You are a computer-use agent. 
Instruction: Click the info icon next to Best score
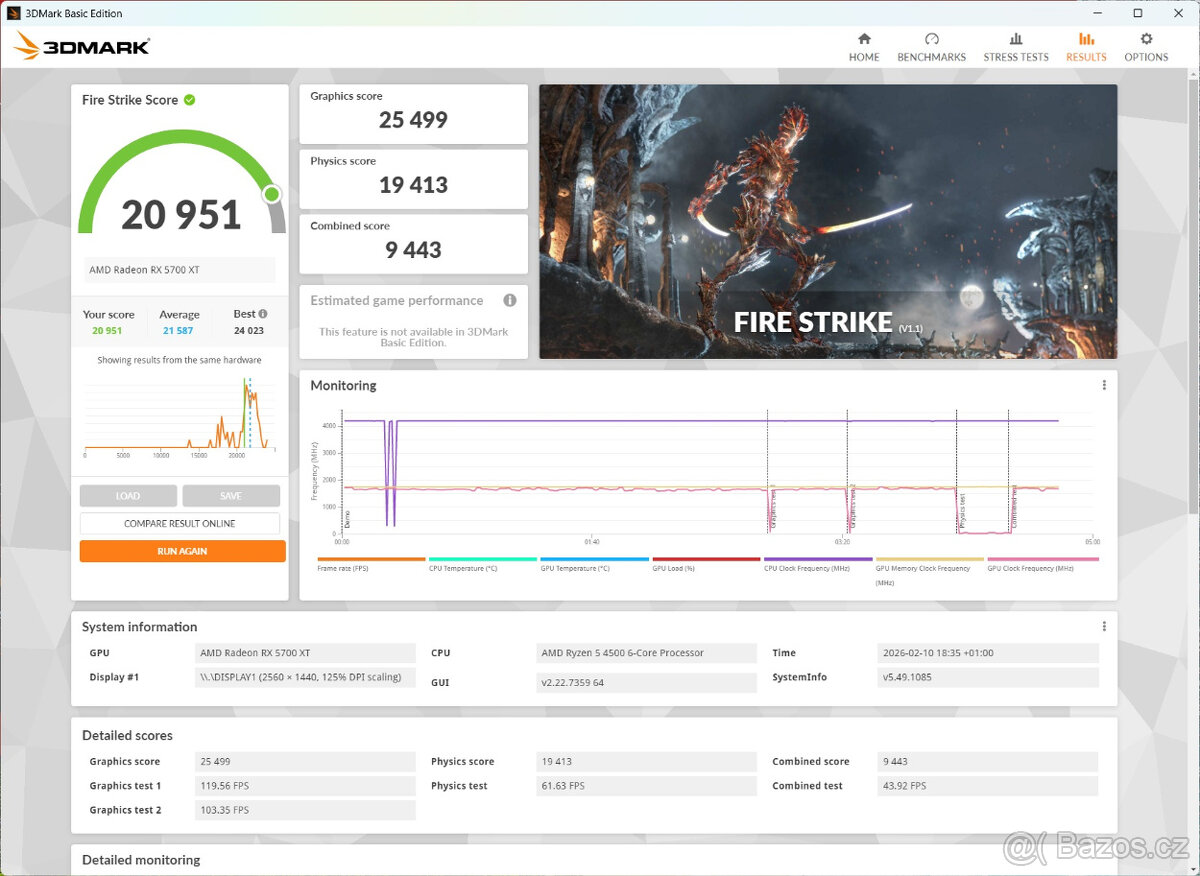265,313
